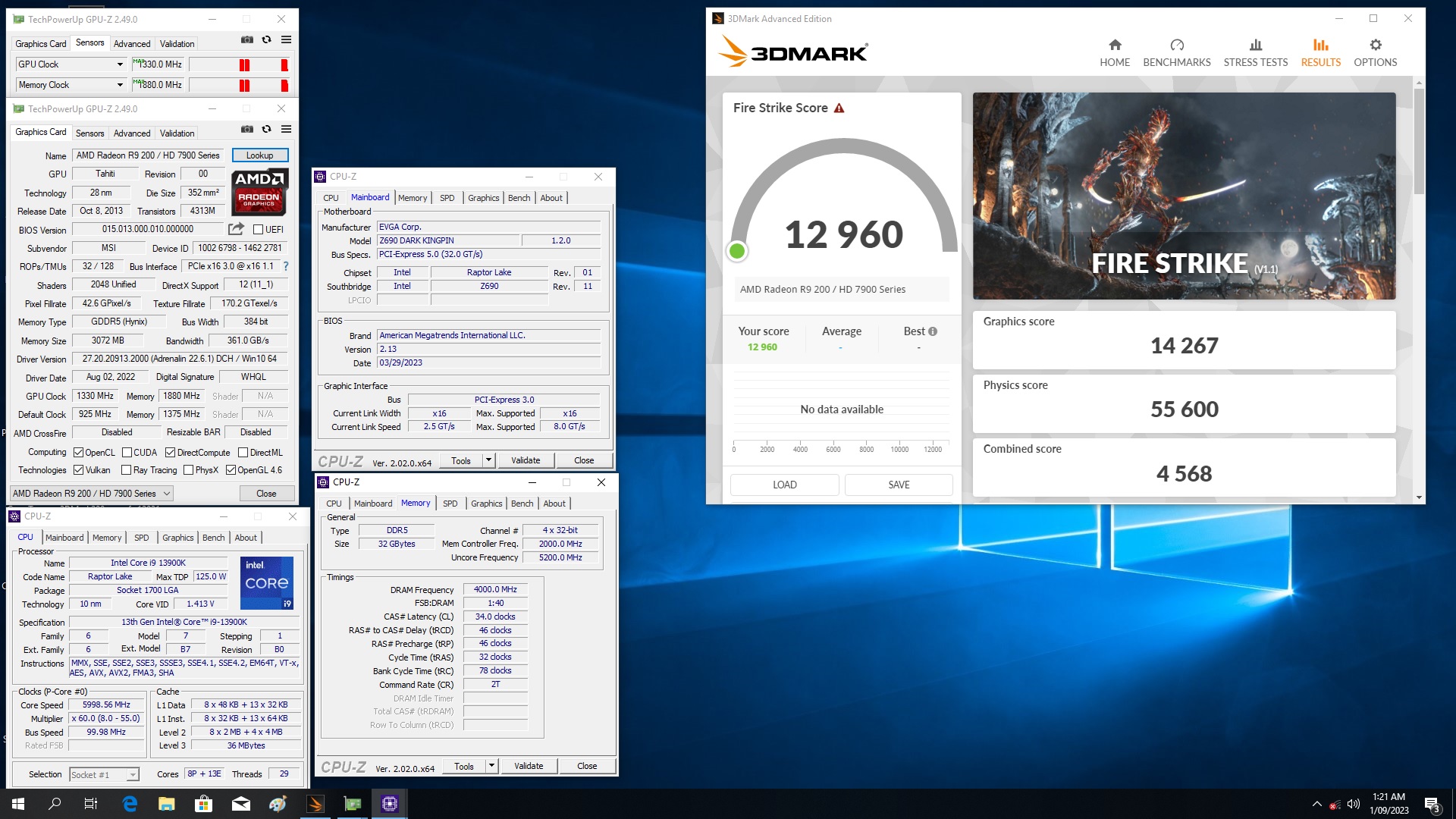Image resolution: width=1456 pixels, height=819 pixels.
Task: Take screenshot with GPU-Z Graphics Card window camera icon
Action: 247,129
